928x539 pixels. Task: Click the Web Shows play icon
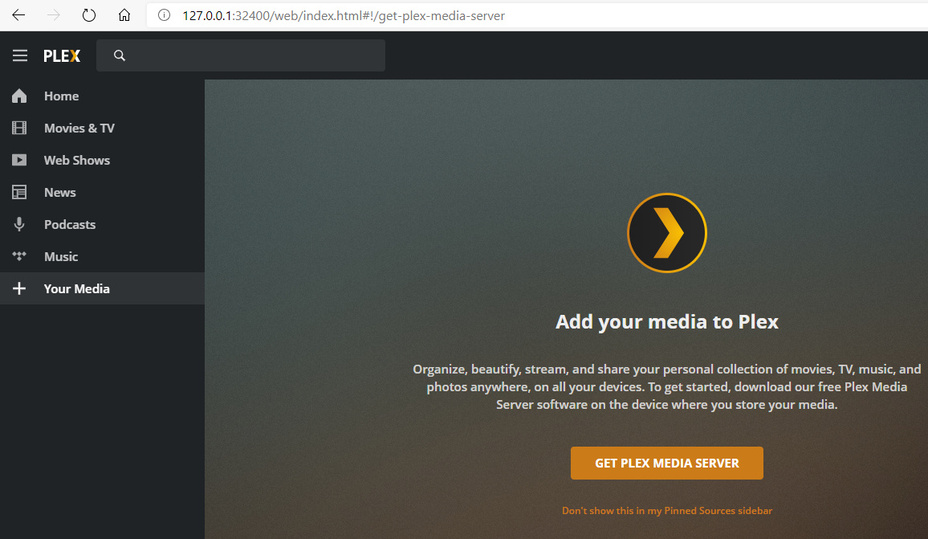(20, 160)
